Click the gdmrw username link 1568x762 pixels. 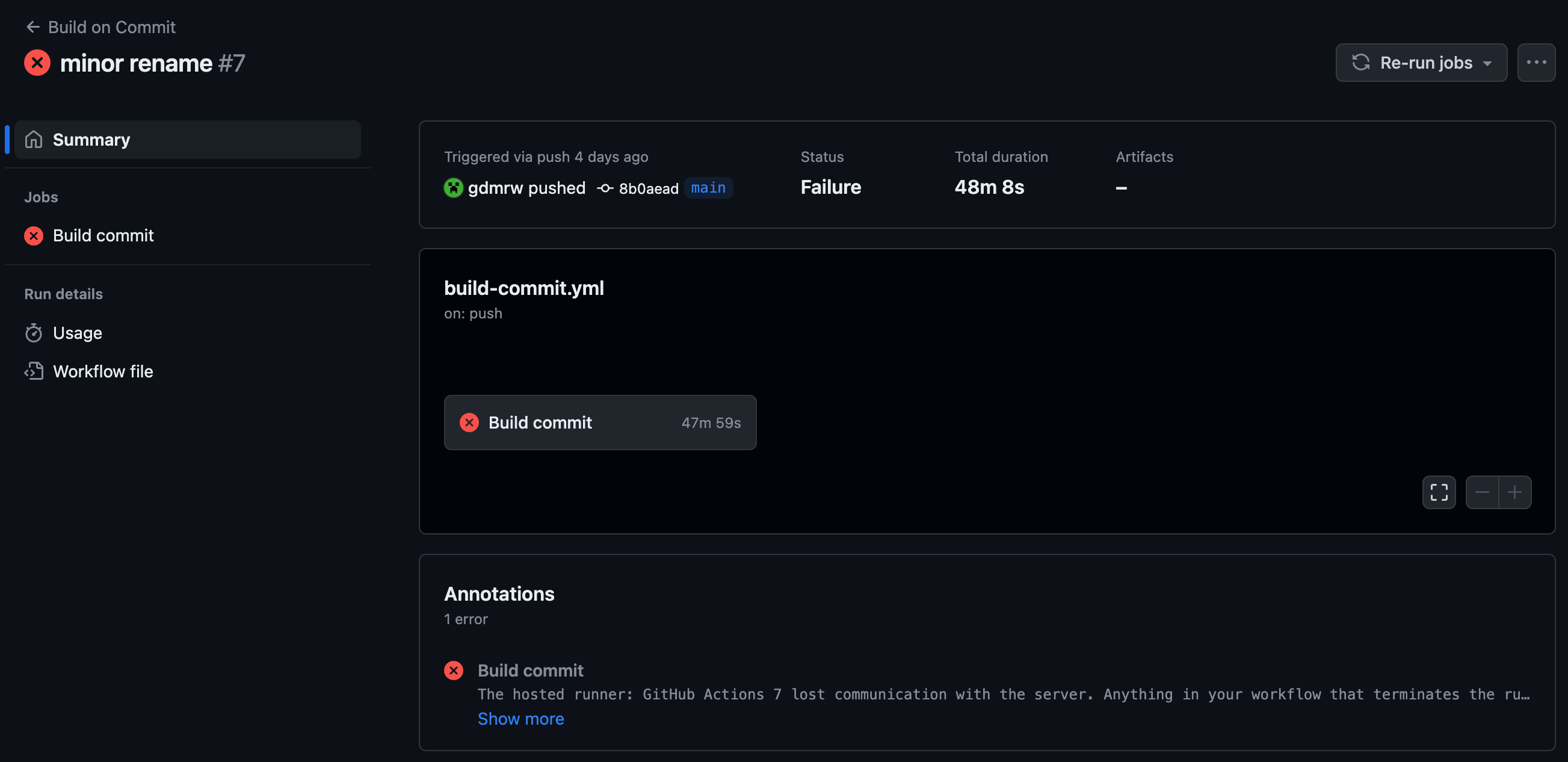click(x=495, y=188)
